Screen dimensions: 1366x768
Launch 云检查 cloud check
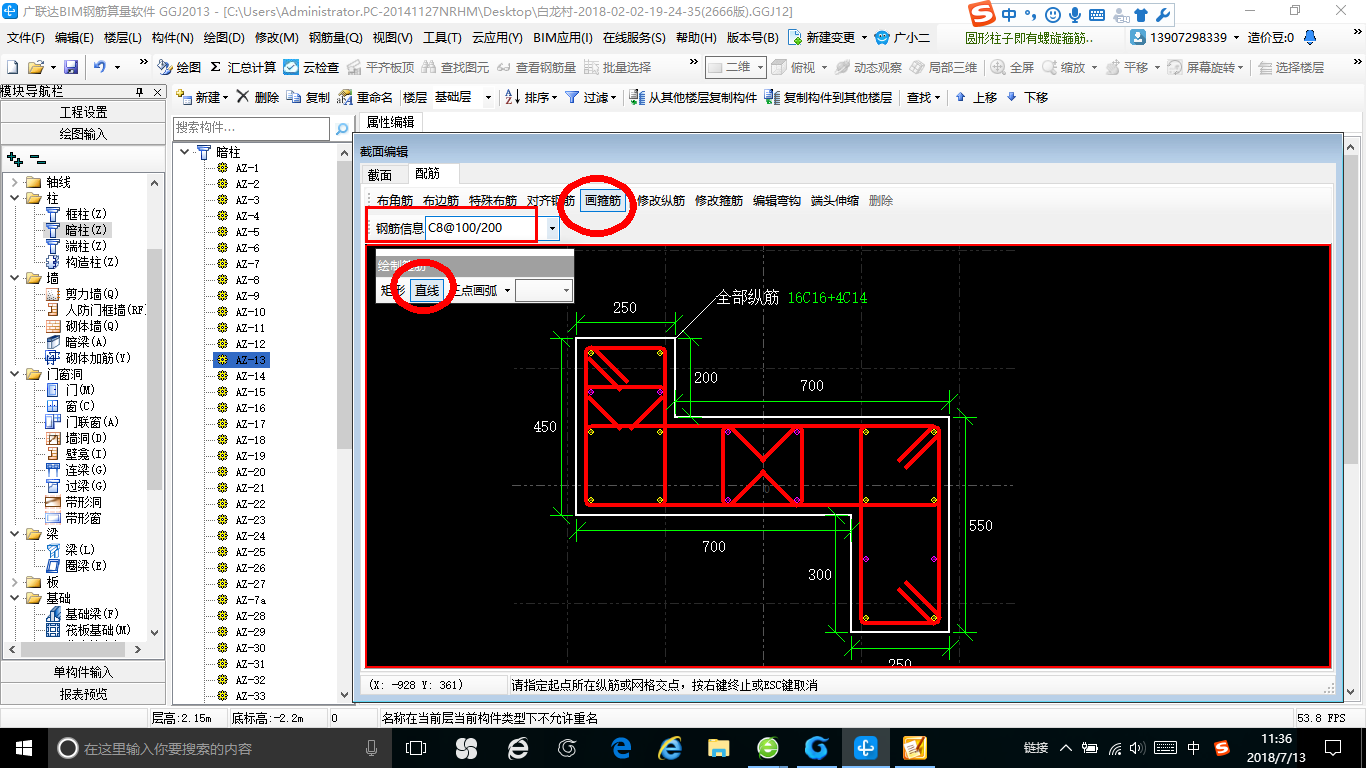311,67
